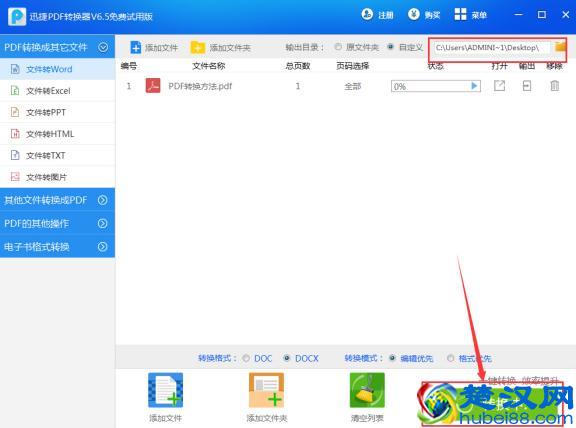Viewport: 576px width, 428px height.
Task: Close the 迅捷PDF转换器 window
Action: [x=566, y=15]
